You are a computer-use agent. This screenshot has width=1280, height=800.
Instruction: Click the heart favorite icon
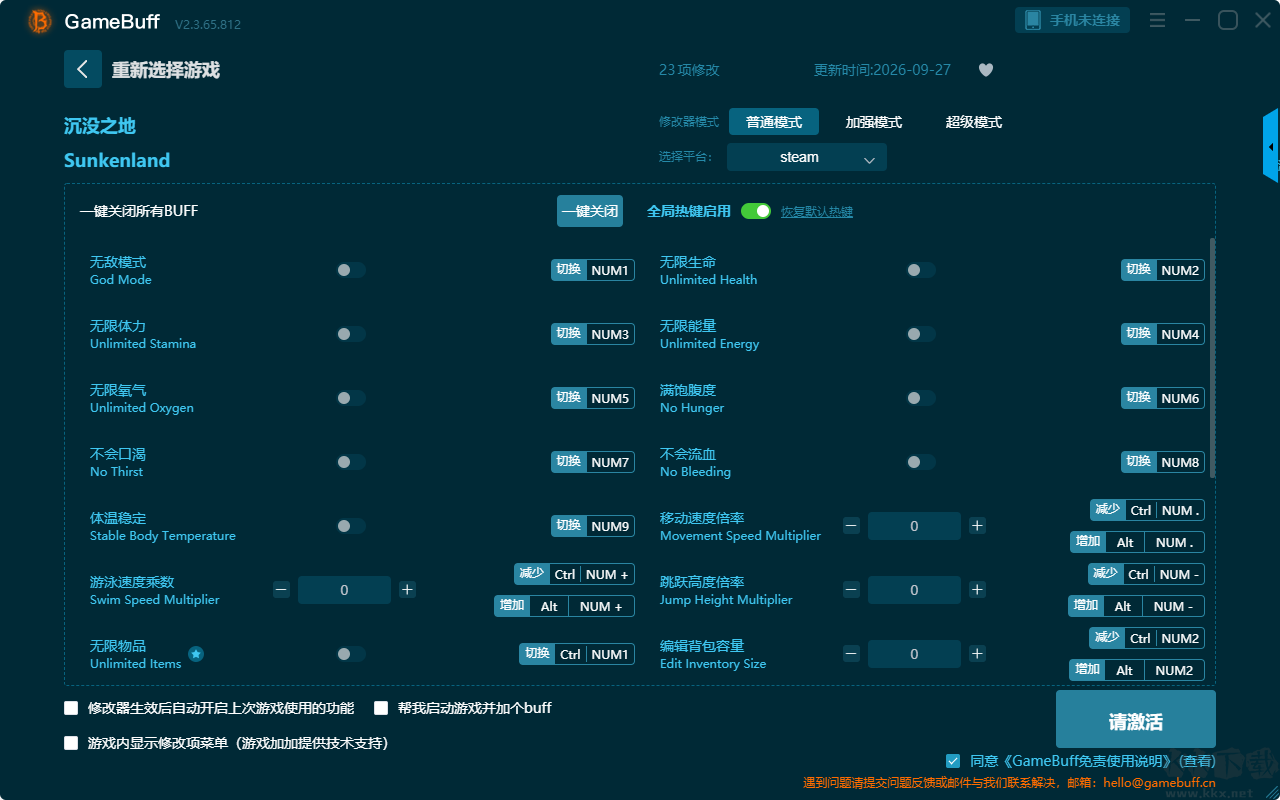986,70
